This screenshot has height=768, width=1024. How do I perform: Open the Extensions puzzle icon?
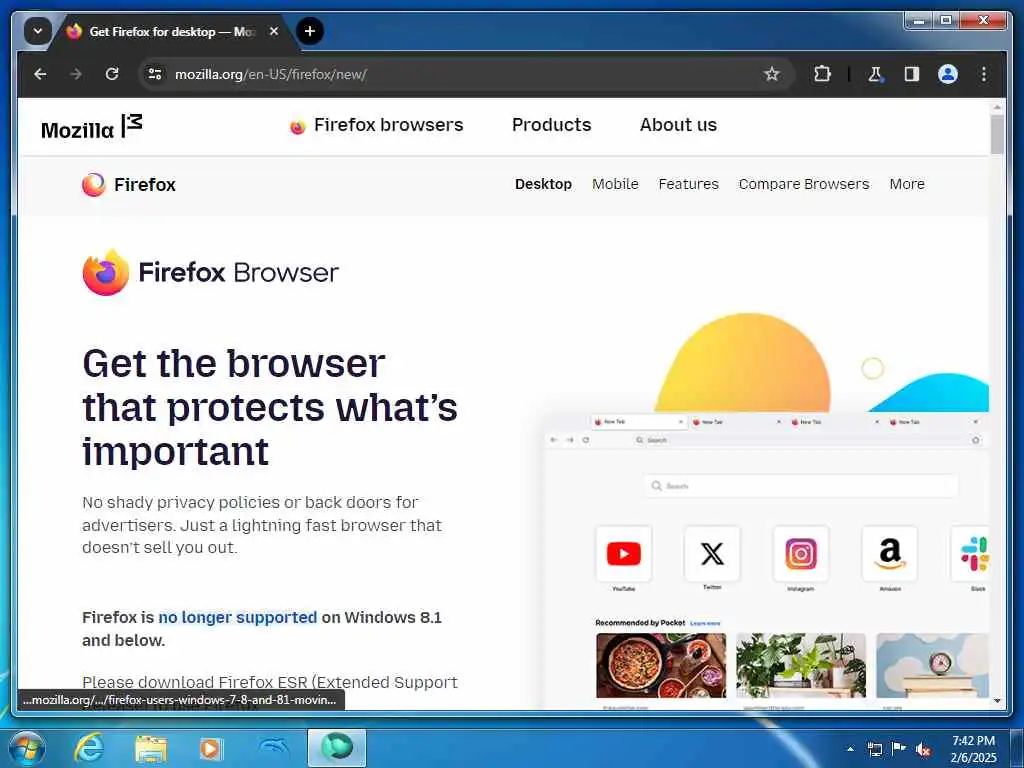click(822, 74)
